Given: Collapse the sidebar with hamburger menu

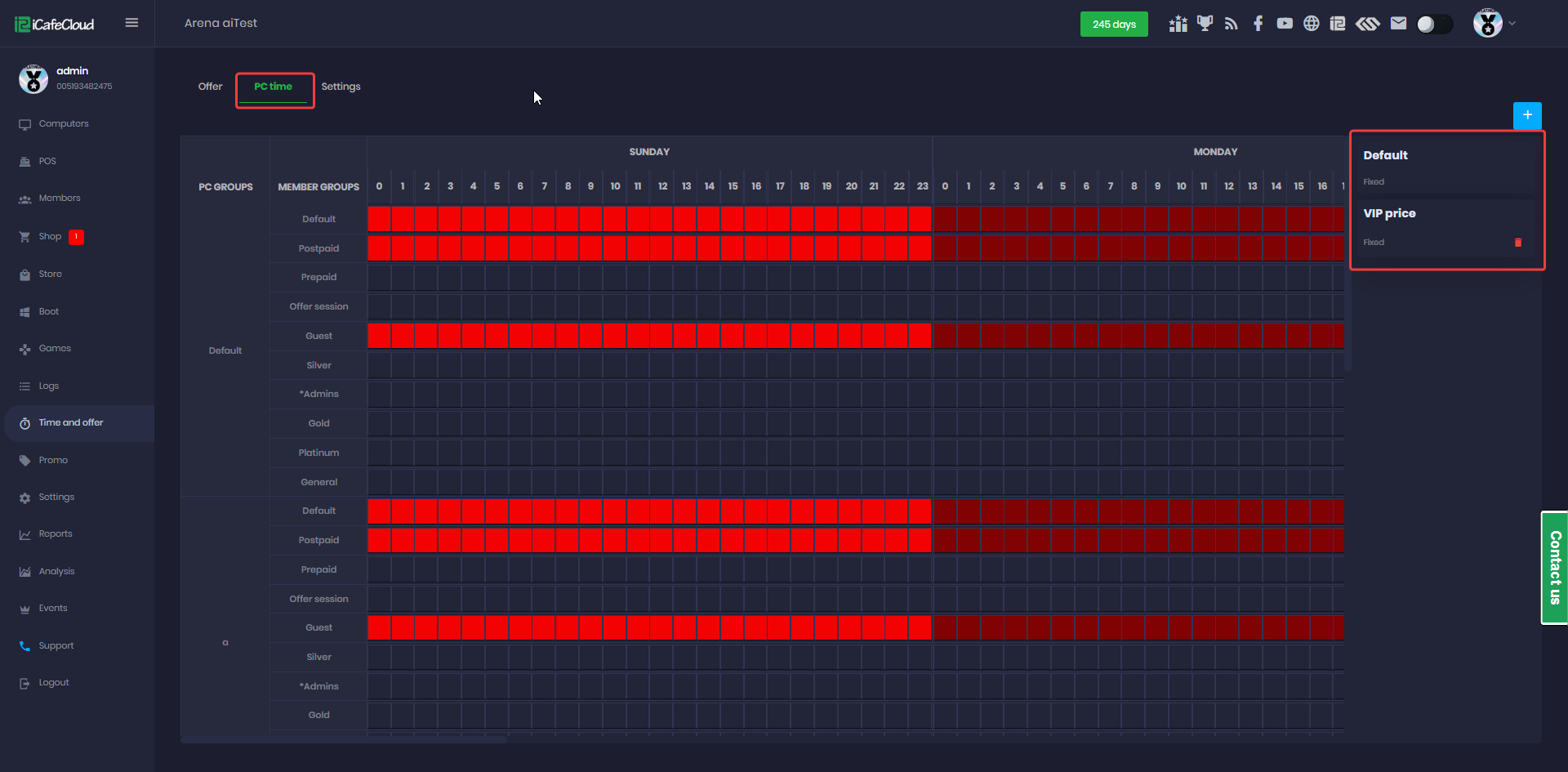Looking at the screenshot, I should (131, 23).
